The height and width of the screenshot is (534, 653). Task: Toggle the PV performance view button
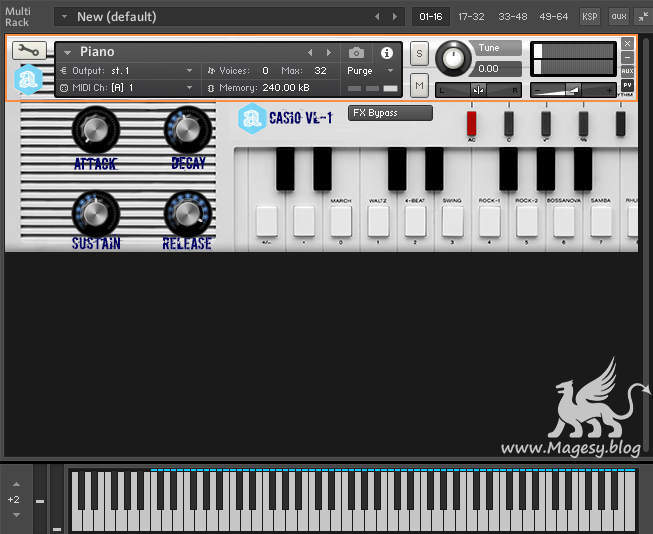(x=627, y=85)
